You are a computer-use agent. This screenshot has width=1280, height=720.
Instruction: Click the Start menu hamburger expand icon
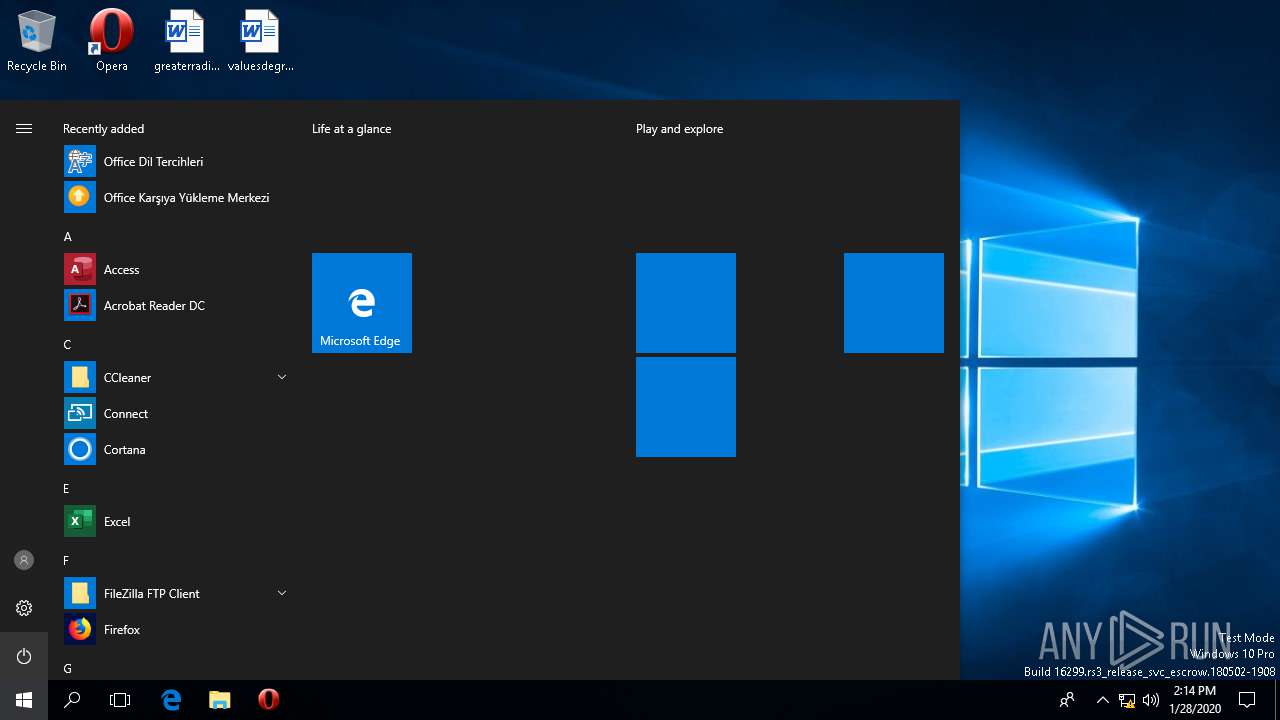pos(24,128)
